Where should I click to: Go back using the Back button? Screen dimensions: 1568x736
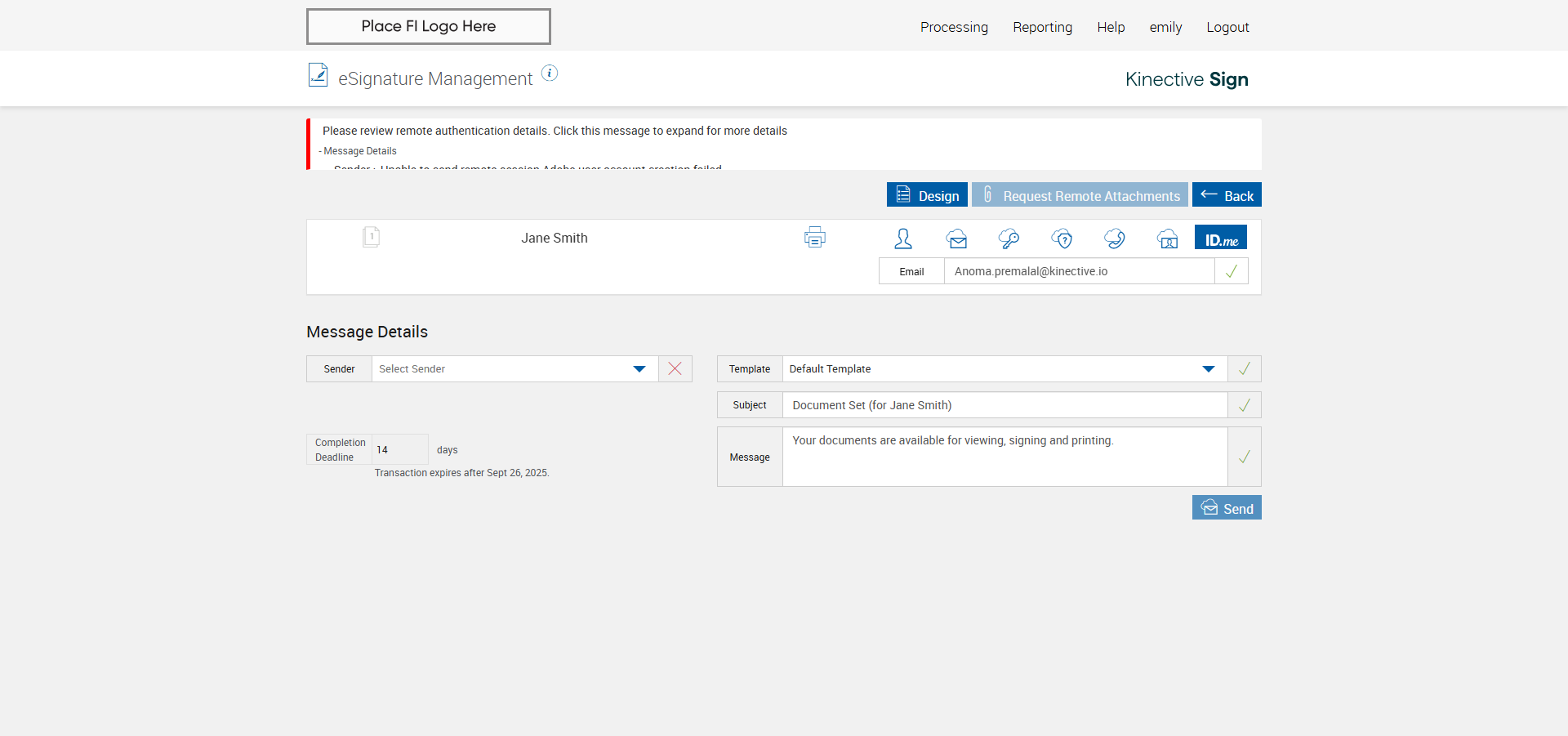point(1227,195)
